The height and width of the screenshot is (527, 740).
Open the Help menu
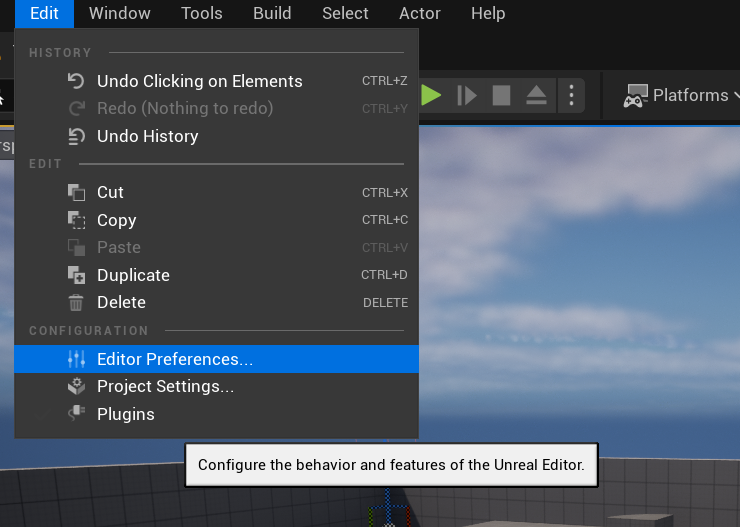pyautogui.click(x=488, y=13)
